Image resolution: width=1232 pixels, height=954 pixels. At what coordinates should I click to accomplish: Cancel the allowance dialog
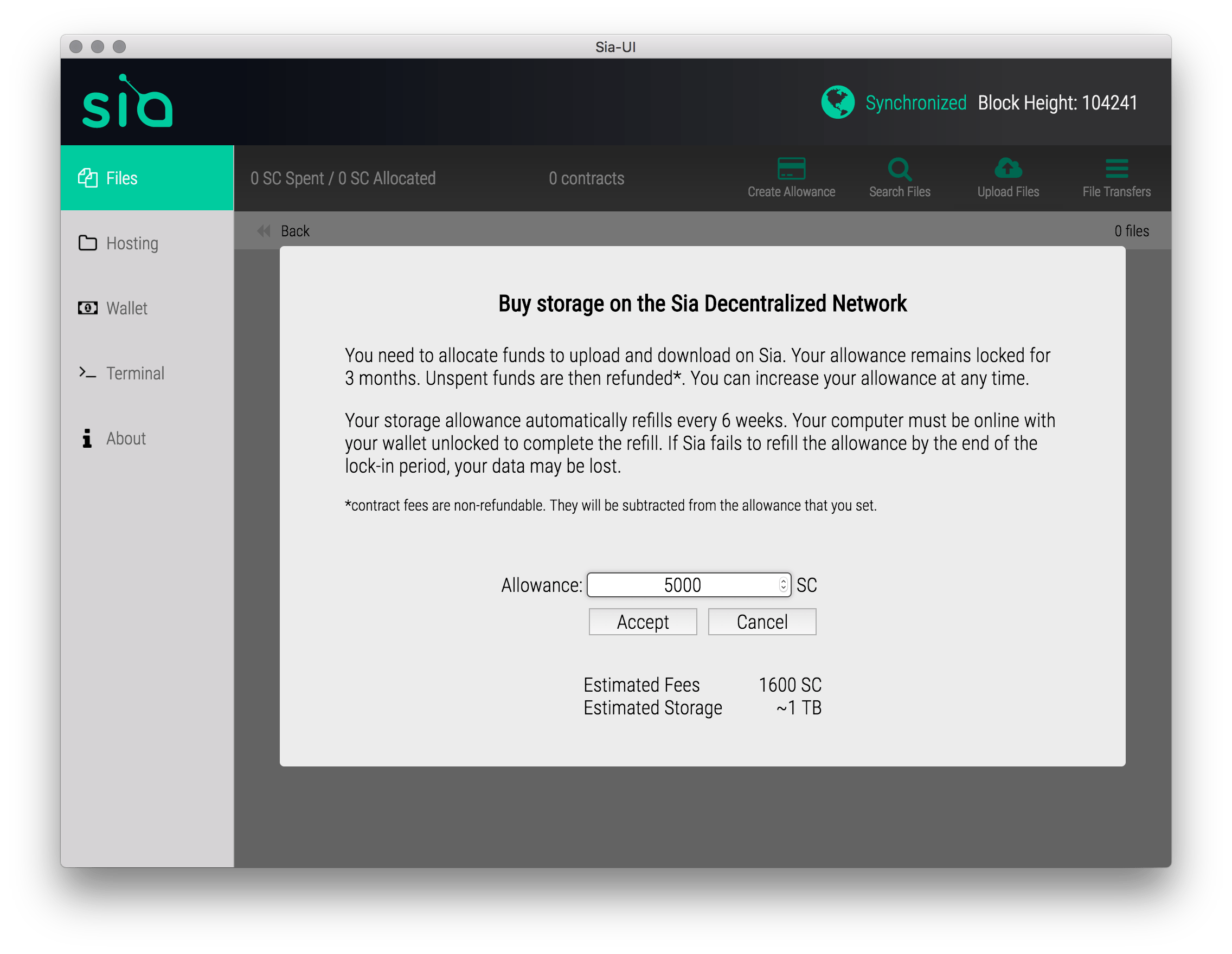click(x=762, y=622)
